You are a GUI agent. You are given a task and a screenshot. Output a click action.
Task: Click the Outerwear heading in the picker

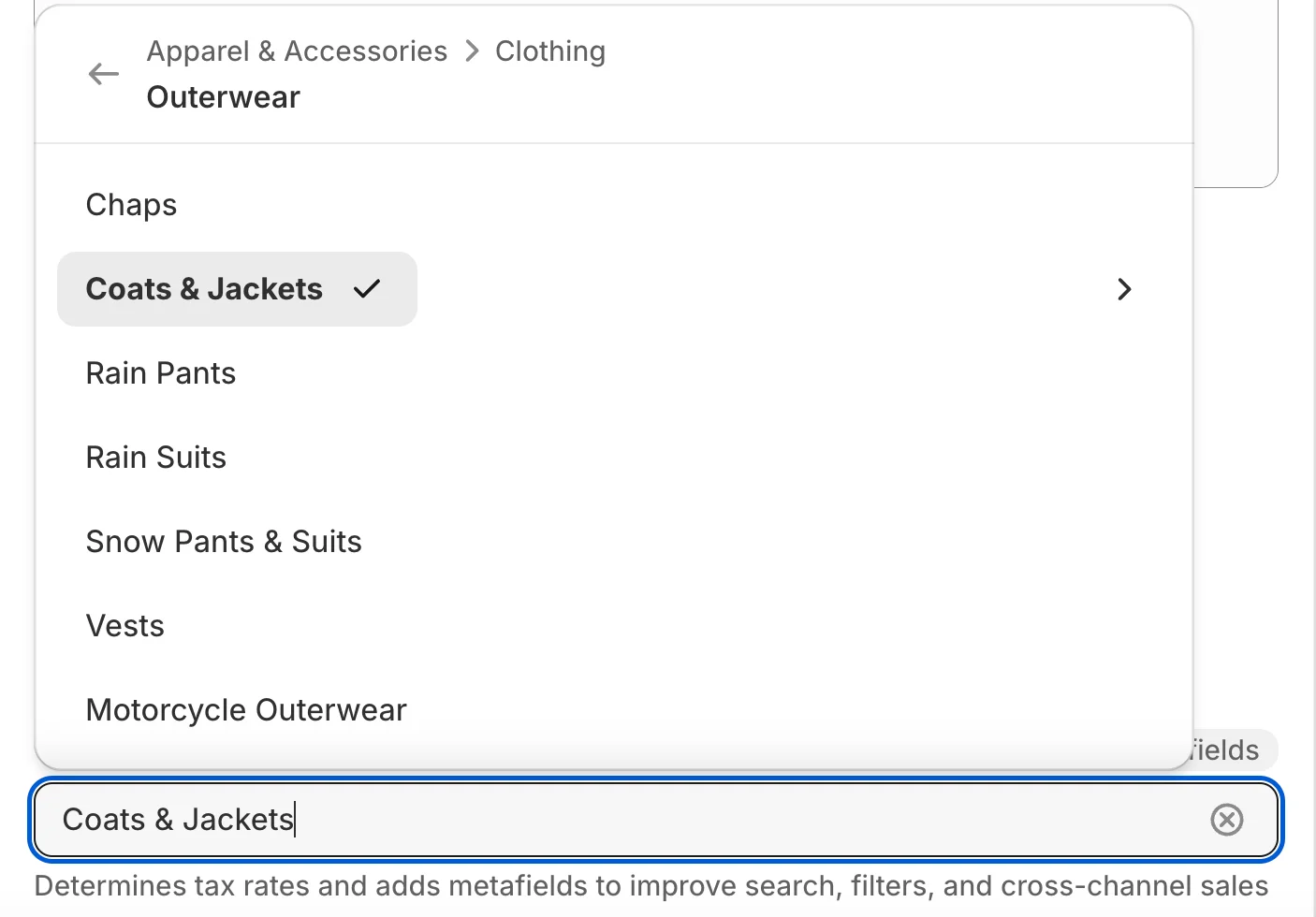(223, 96)
